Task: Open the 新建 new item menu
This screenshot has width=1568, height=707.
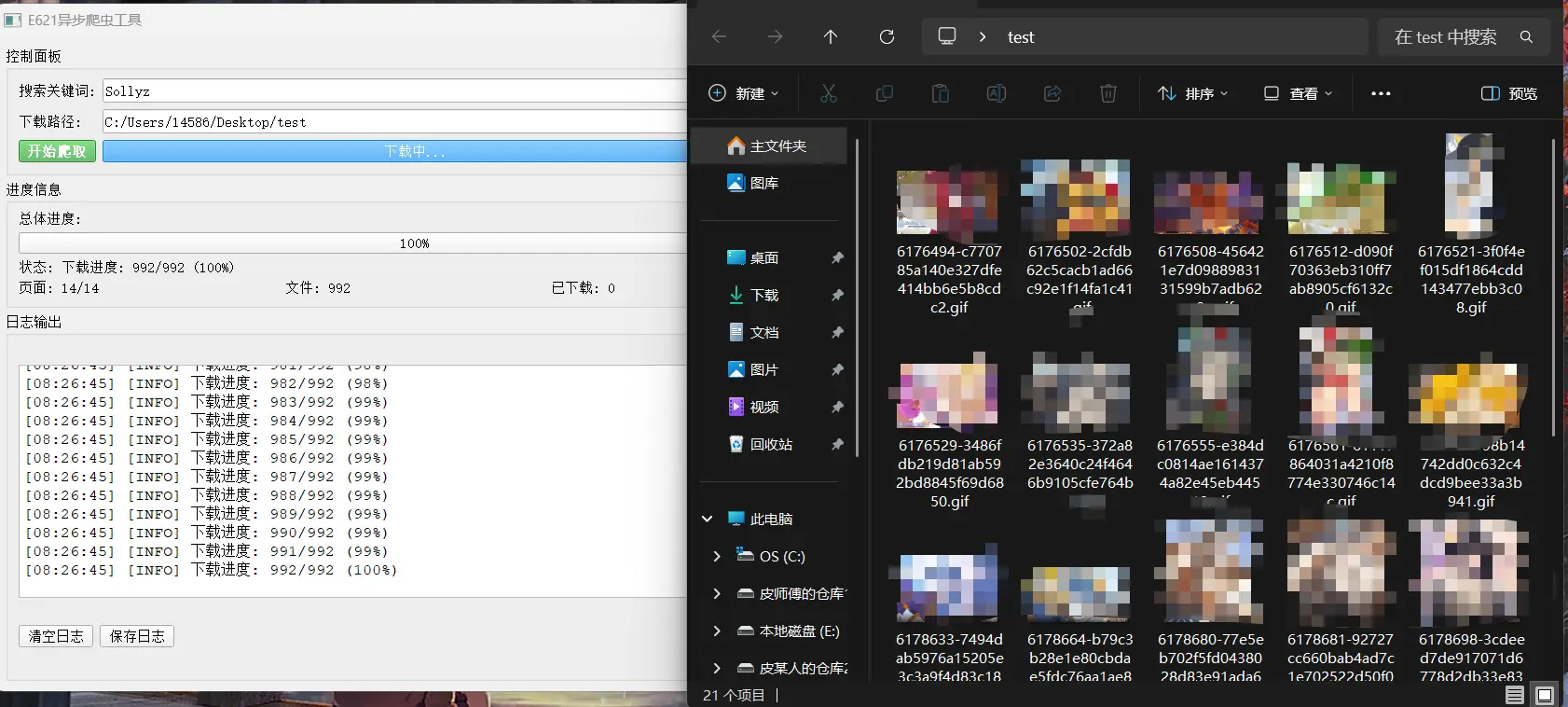Action: tap(743, 93)
